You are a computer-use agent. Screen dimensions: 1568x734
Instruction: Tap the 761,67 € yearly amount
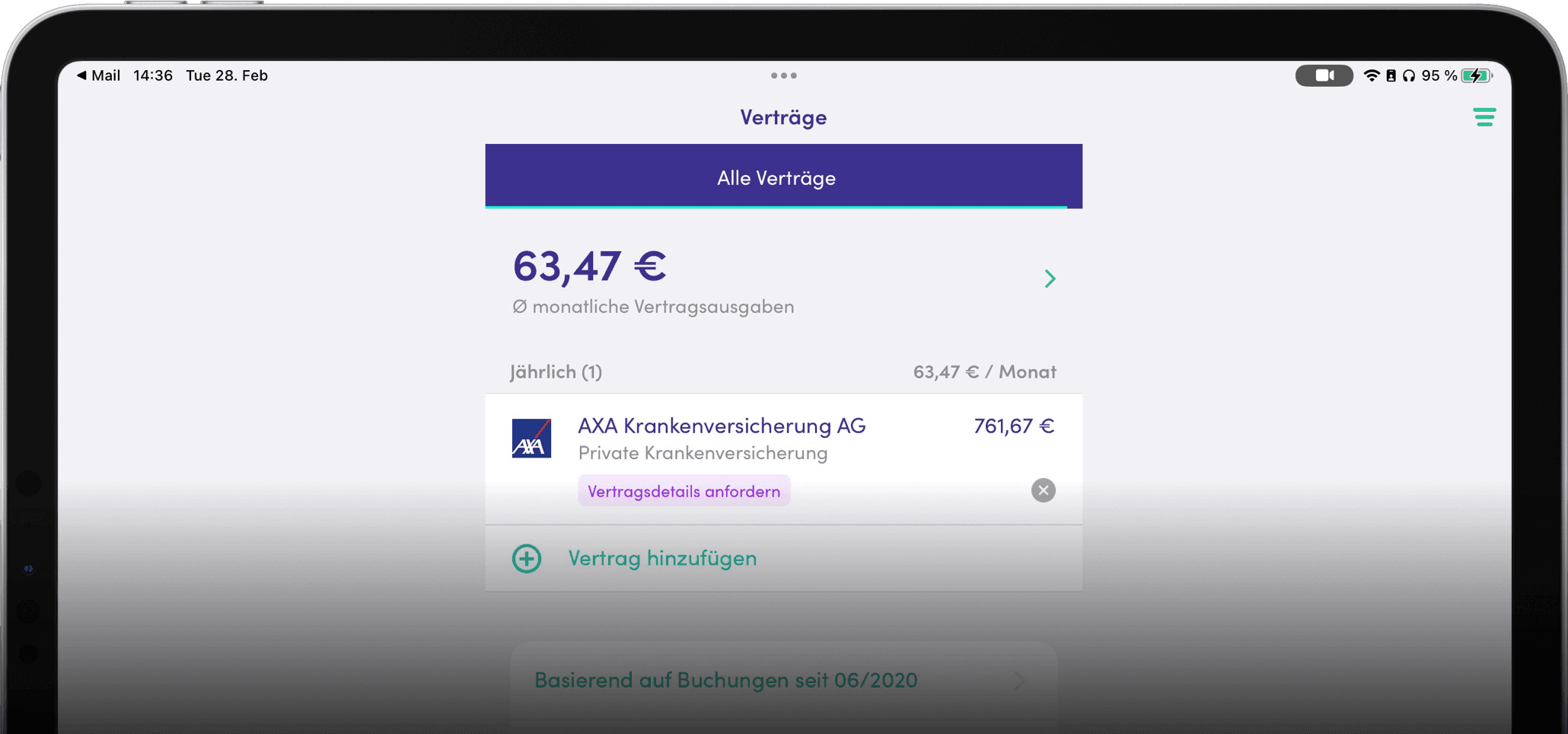point(1013,426)
